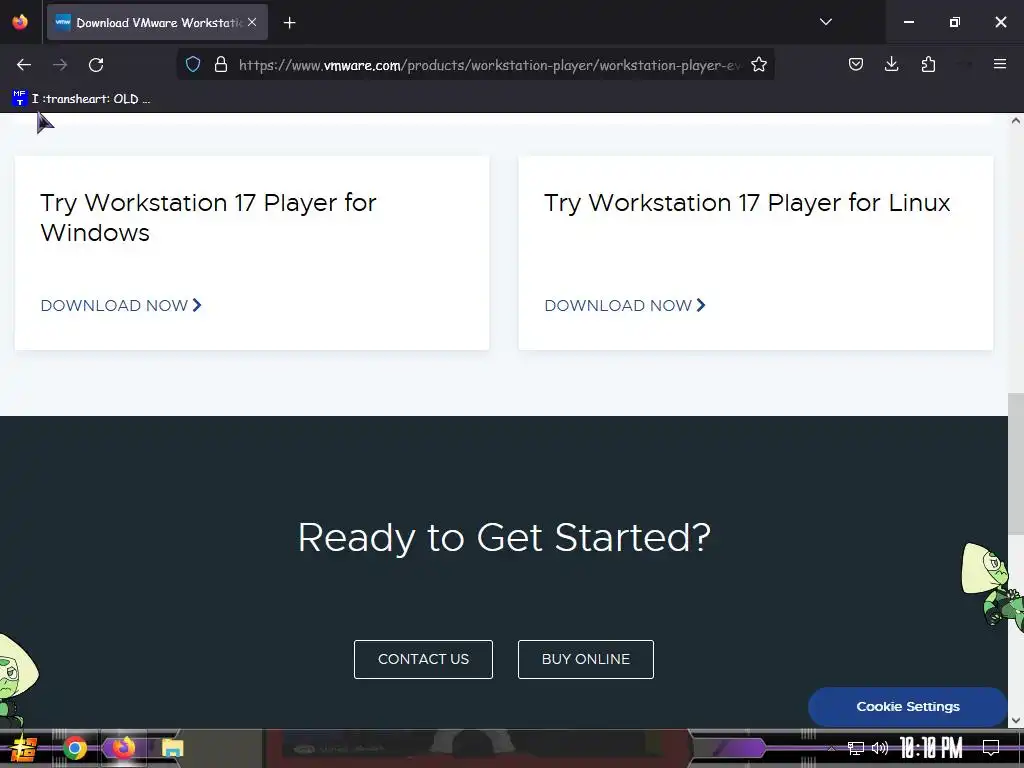This screenshot has height=768, width=1024.
Task: Open the Windows Start button
Action: (24, 748)
